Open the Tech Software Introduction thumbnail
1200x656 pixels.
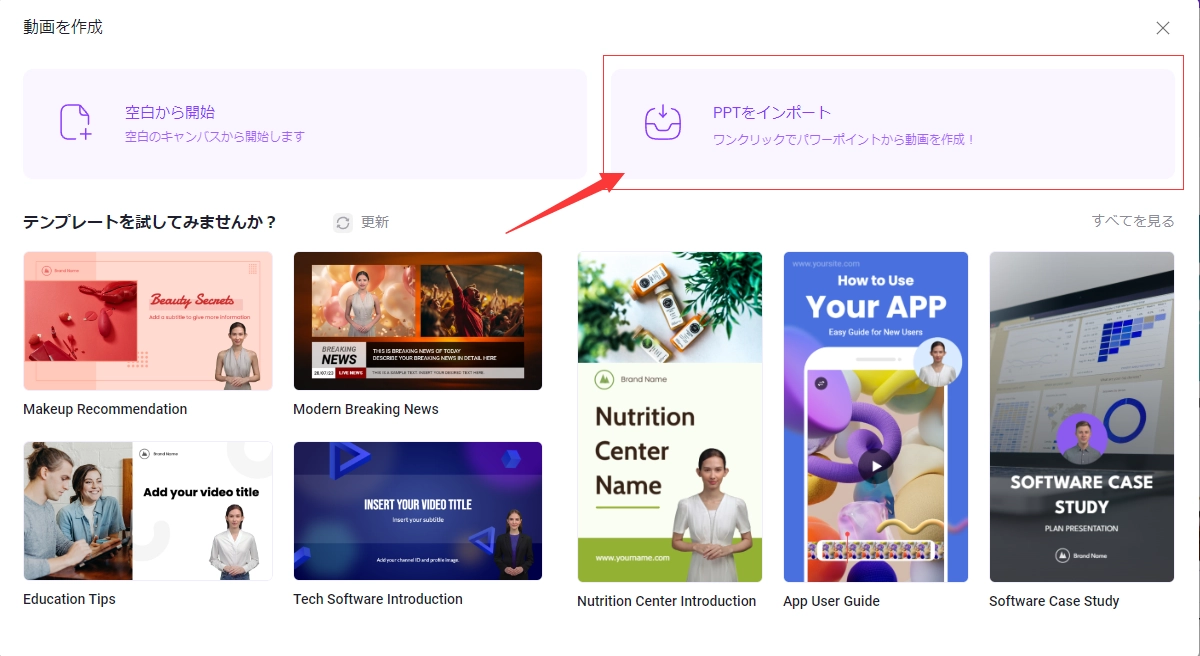coord(418,511)
